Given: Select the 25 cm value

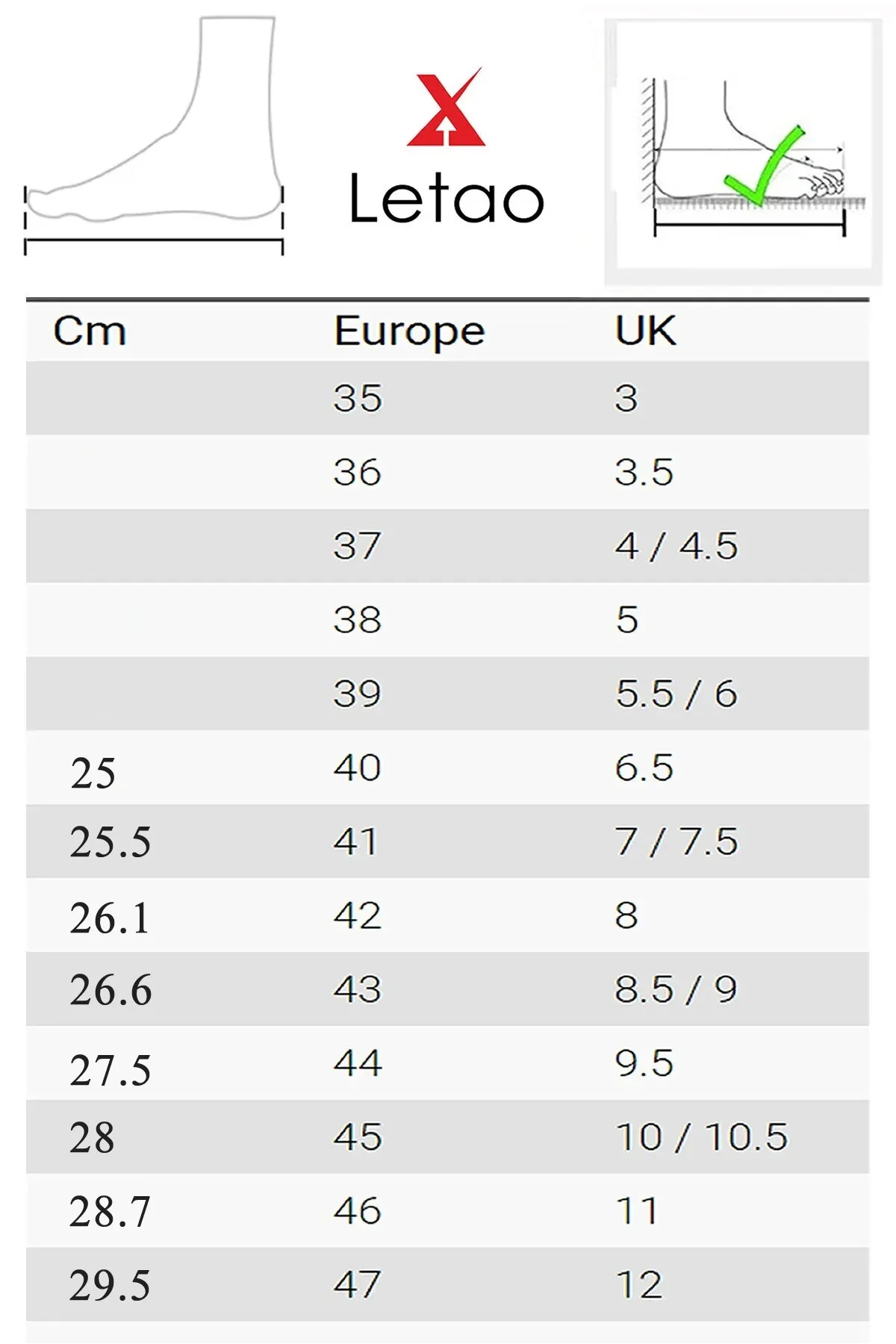Looking at the screenshot, I should 93,774.
